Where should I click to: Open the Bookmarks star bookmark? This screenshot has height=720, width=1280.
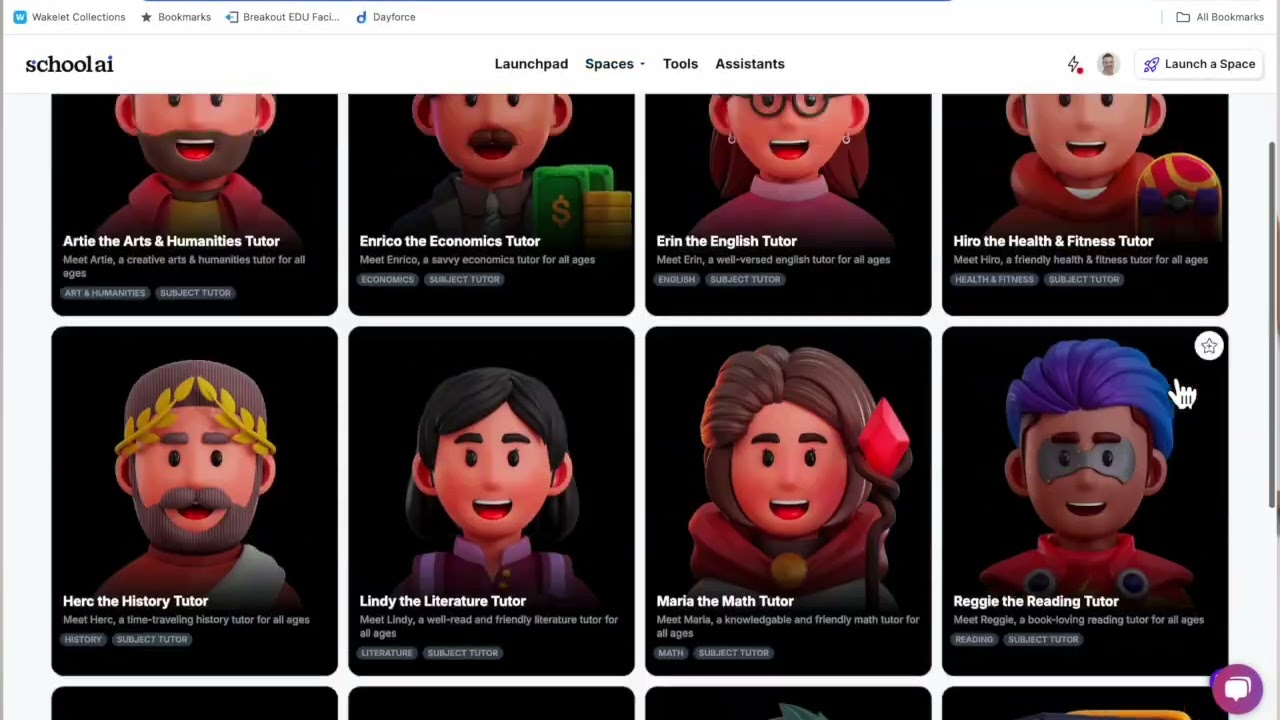175,17
